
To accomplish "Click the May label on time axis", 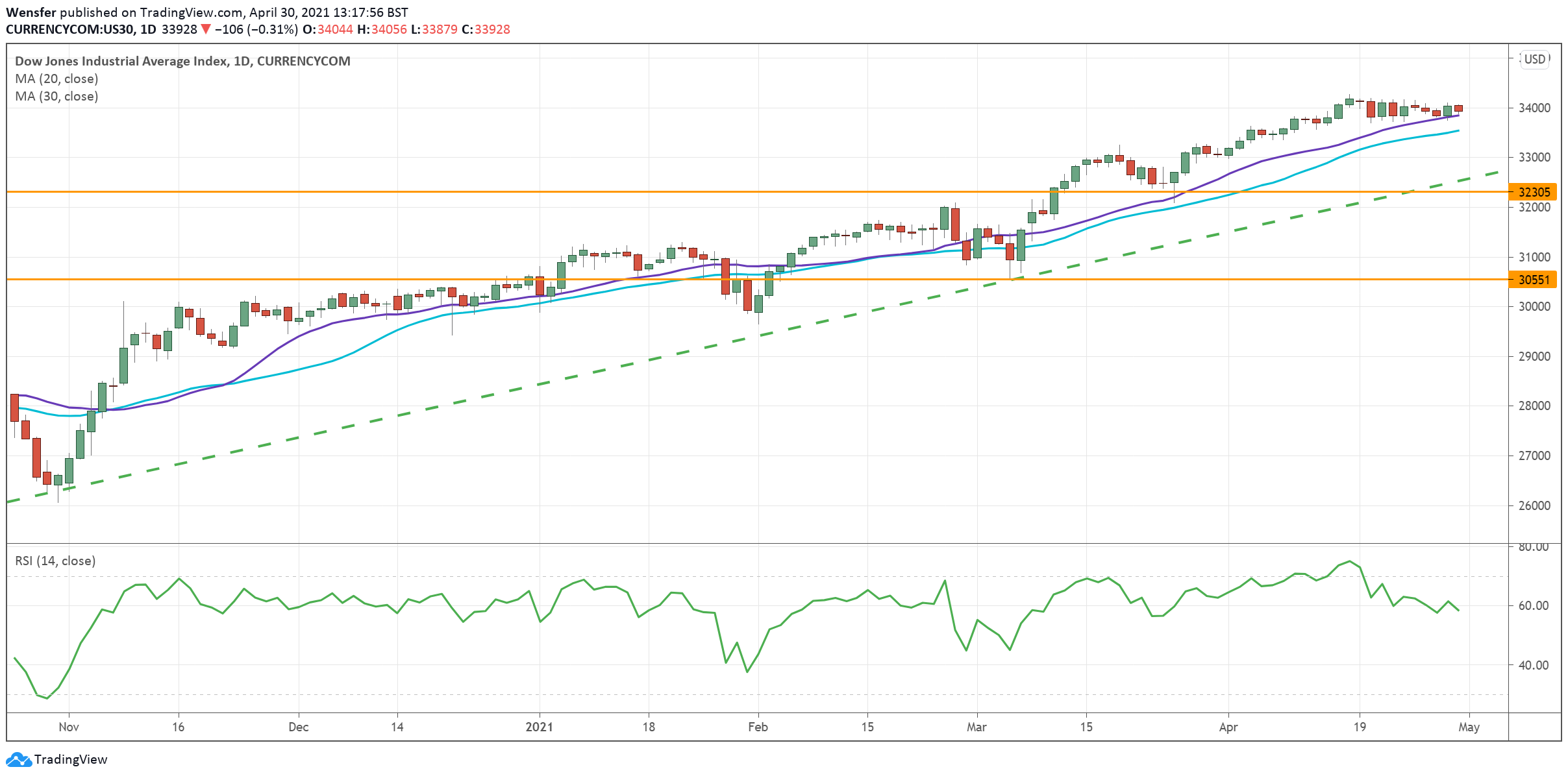I will (1469, 727).
